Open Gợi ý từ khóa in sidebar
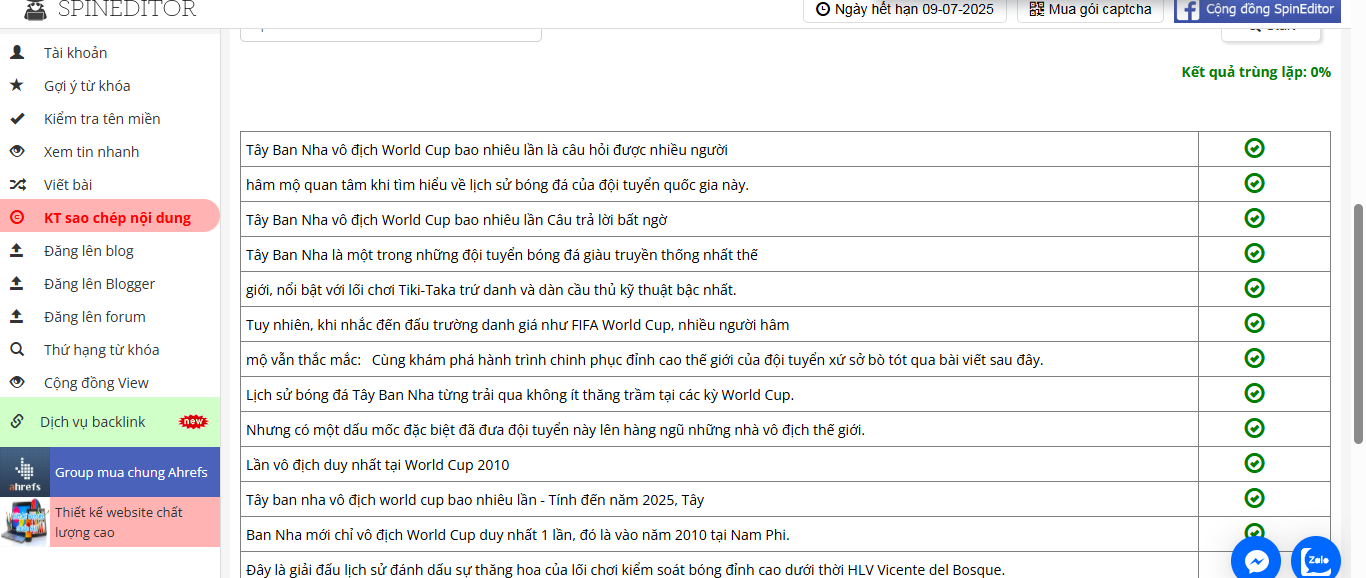Image resolution: width=1366 pixels, height=578 pixels. pyautogui.click(x=110, y=85)
